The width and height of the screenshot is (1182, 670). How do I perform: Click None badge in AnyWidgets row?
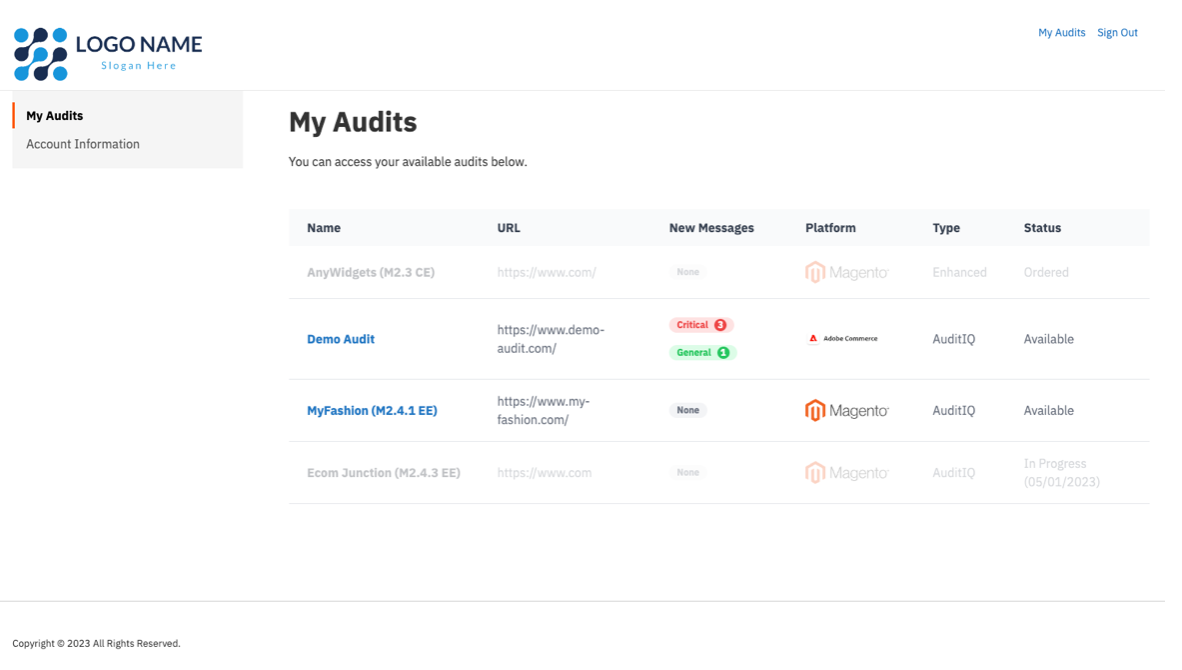tap(687, 272)
